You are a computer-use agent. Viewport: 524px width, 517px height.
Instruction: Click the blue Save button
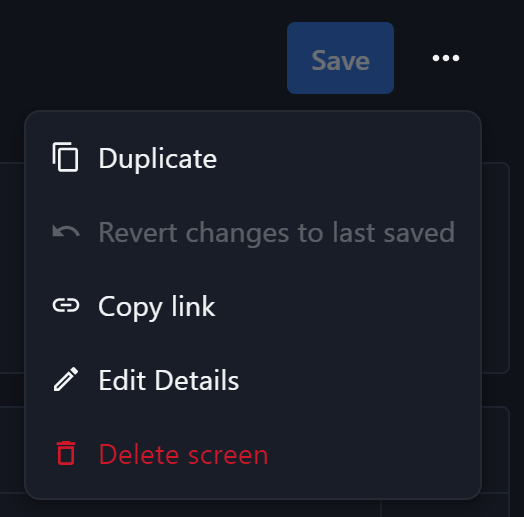click(340, 58)
